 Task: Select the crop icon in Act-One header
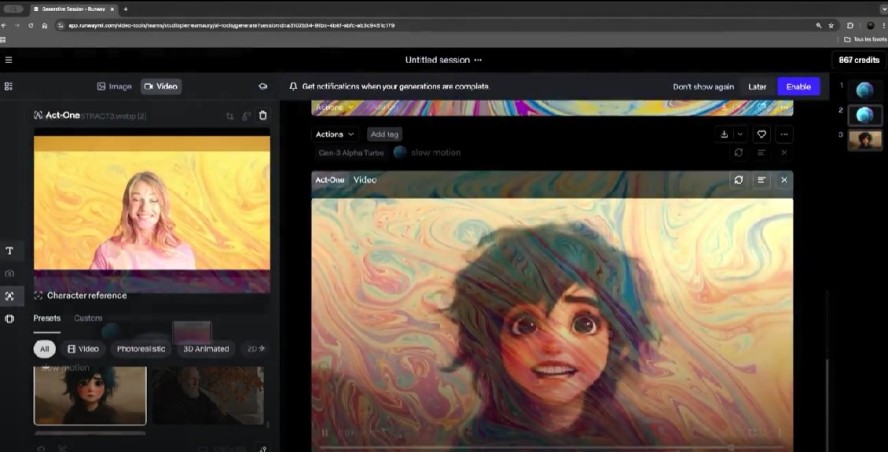point(229,116)
